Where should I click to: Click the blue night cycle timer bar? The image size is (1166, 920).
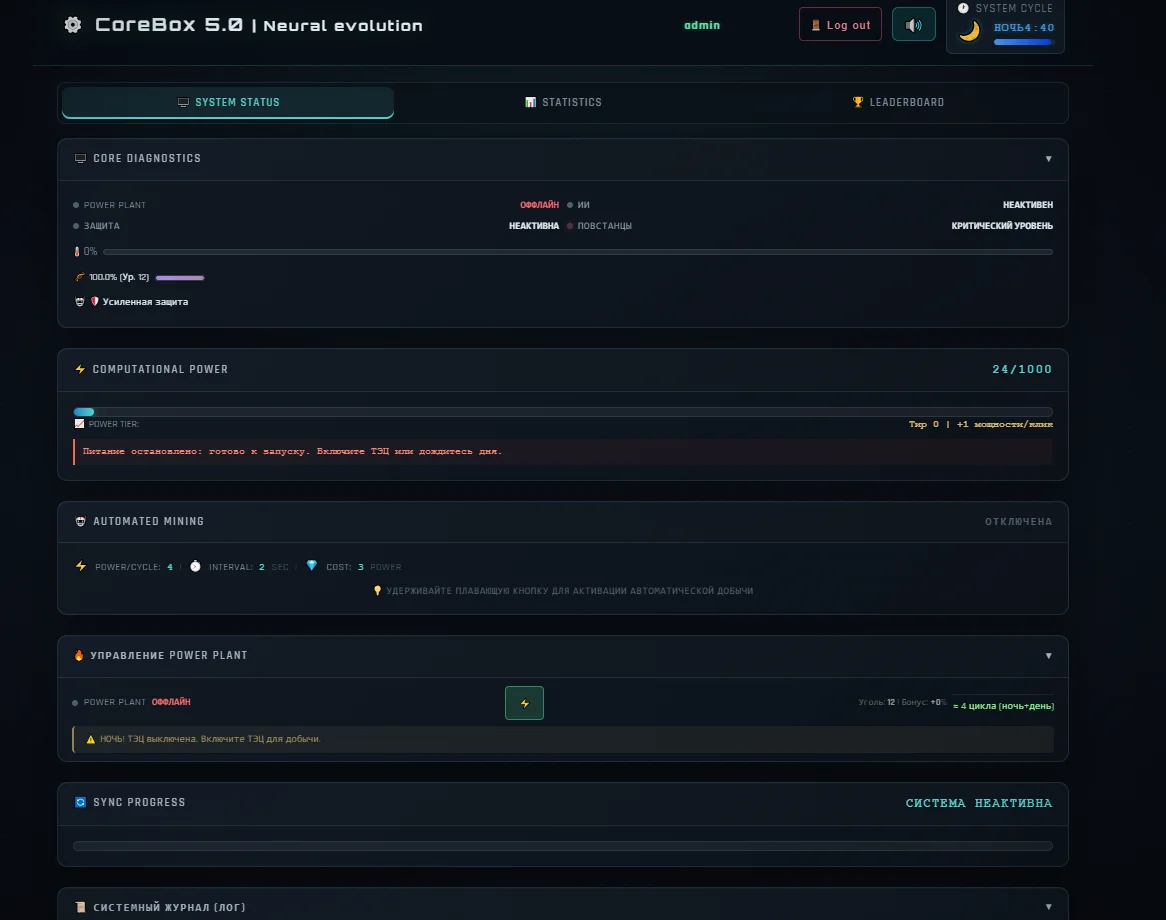[1023, 42]
